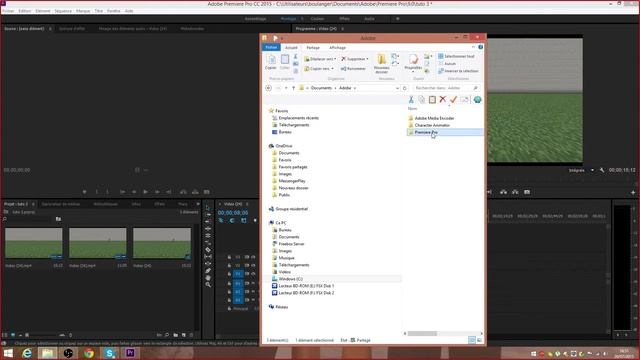Open Déplacer vers dropdown

point(335,59)
